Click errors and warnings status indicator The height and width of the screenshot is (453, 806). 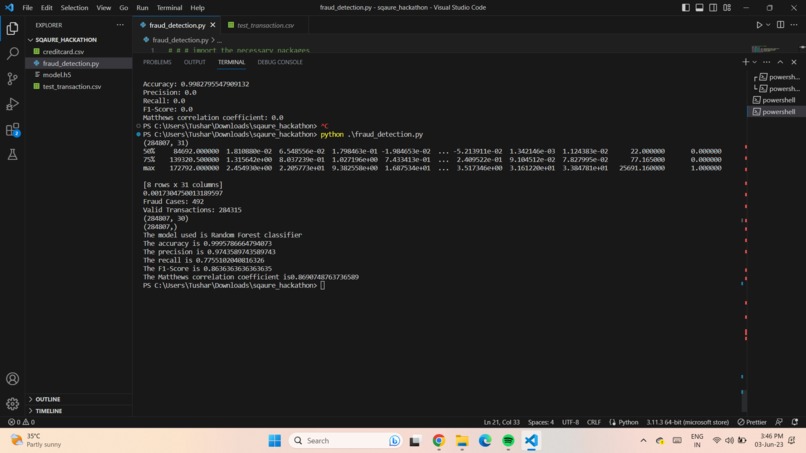click(x=21, y=422)
